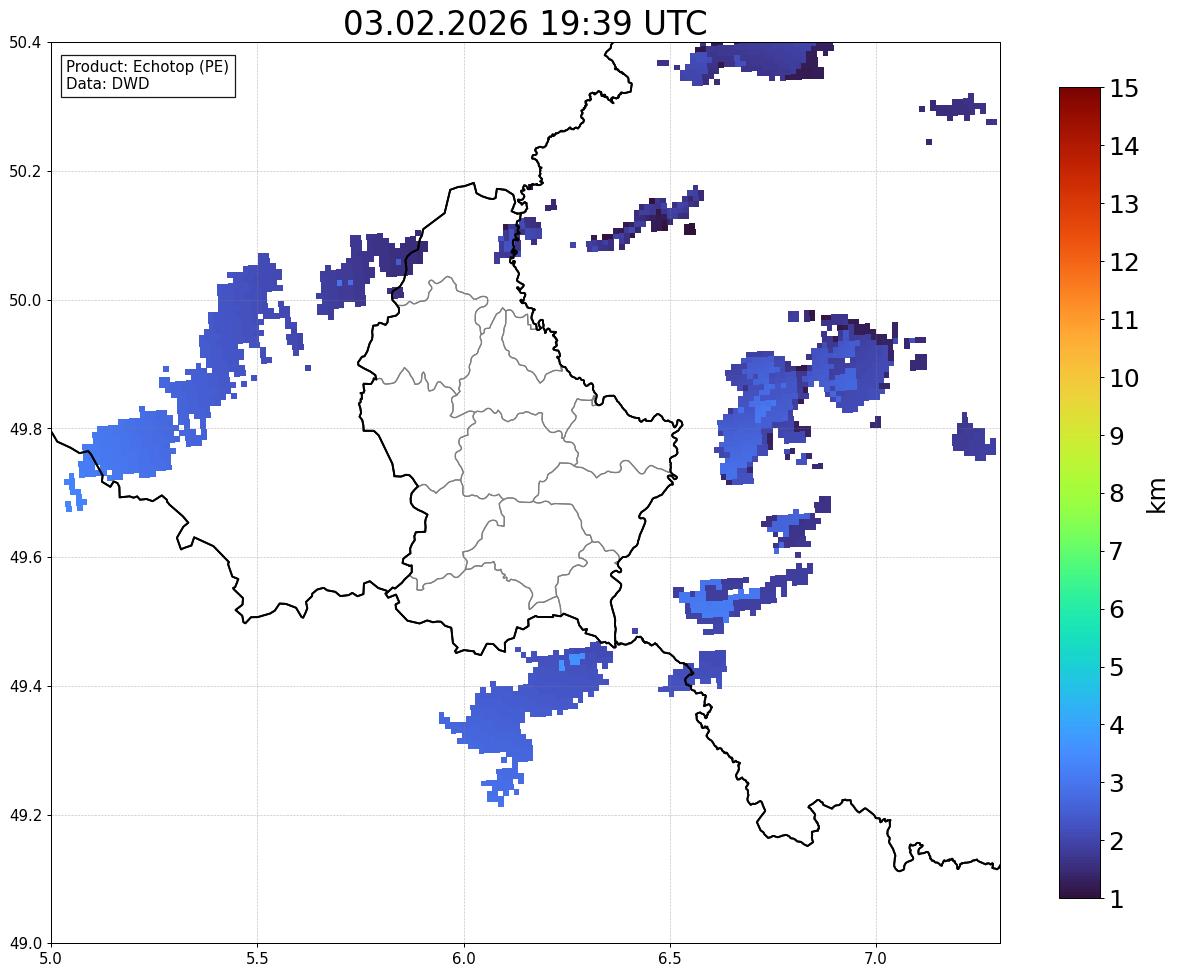This screenshot has height=976, width=1178.
Task: Click the colorbar tick label 8
Action: click(x=1116, y=494)
